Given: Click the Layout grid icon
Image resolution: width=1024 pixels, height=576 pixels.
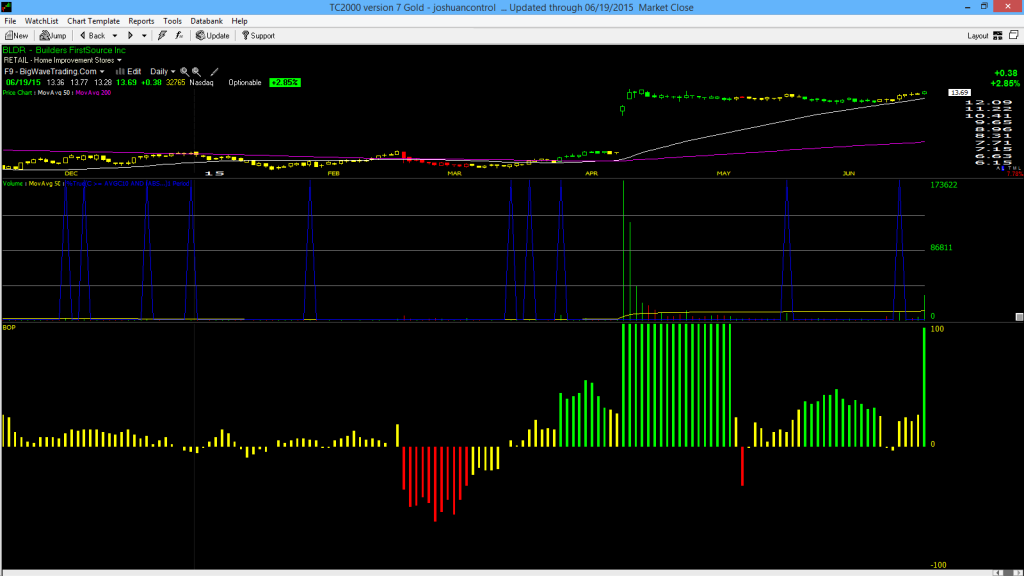Looking at the screenshot, I should click(x=998, y=36).
